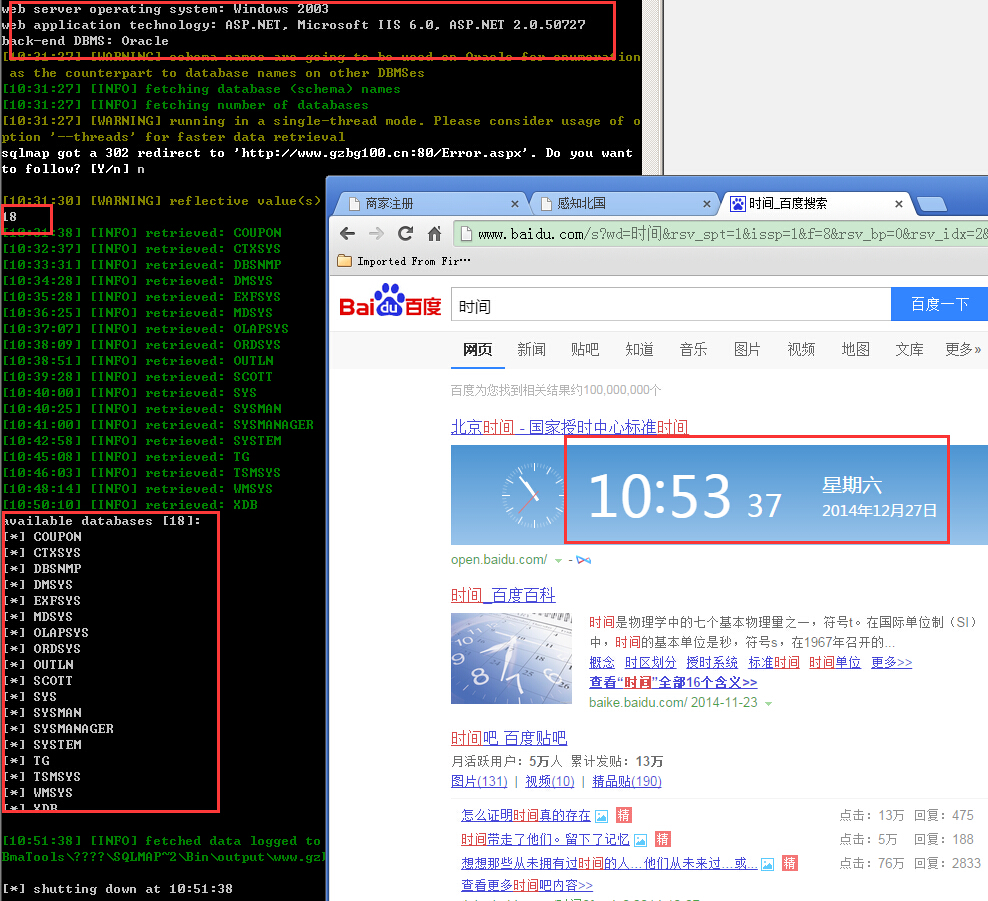Open the 精品贴(190) link

point(626,781)
